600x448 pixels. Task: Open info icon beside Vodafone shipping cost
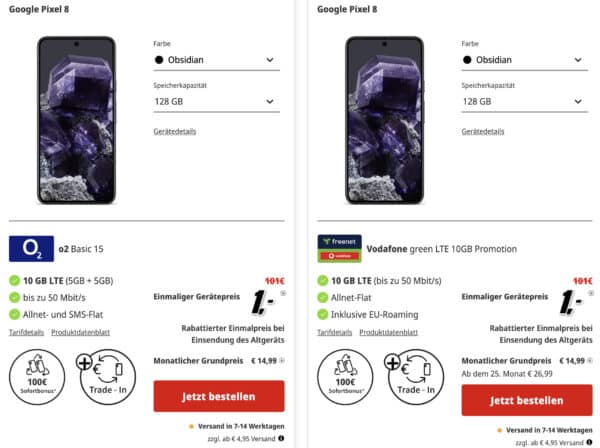589,443
